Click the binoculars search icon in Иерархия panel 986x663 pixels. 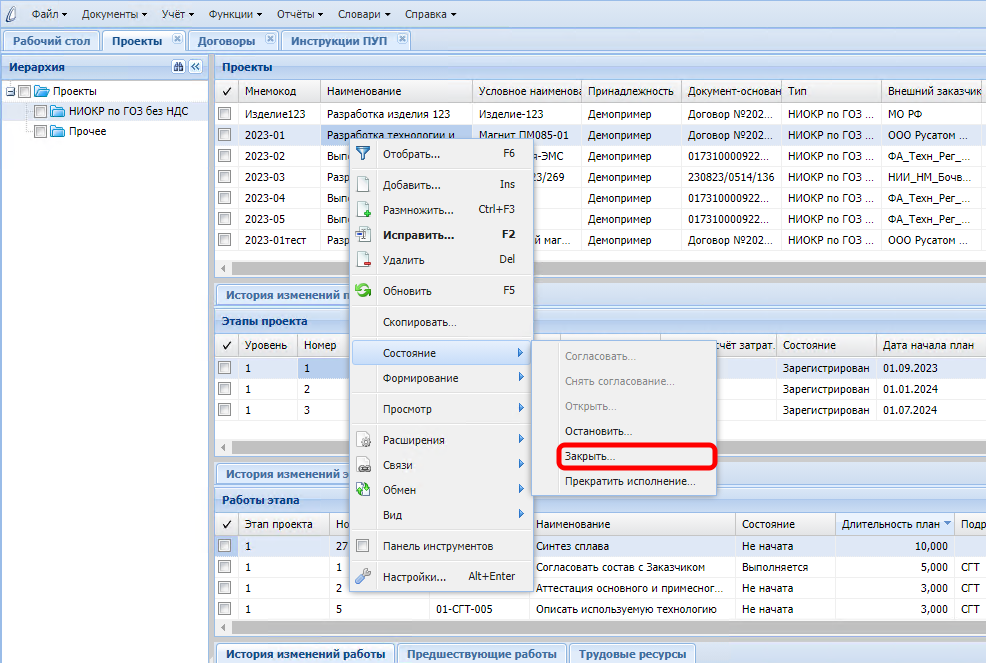tap(178, 67)
